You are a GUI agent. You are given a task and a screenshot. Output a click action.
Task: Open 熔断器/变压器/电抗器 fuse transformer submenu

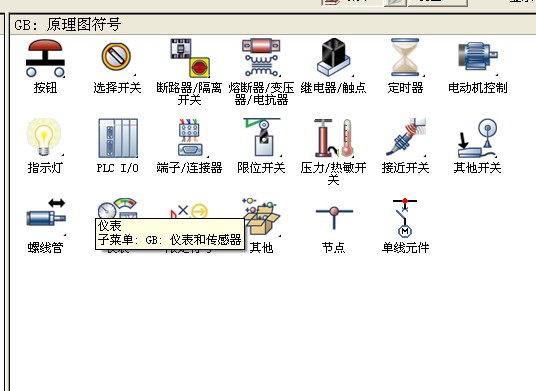261,57
